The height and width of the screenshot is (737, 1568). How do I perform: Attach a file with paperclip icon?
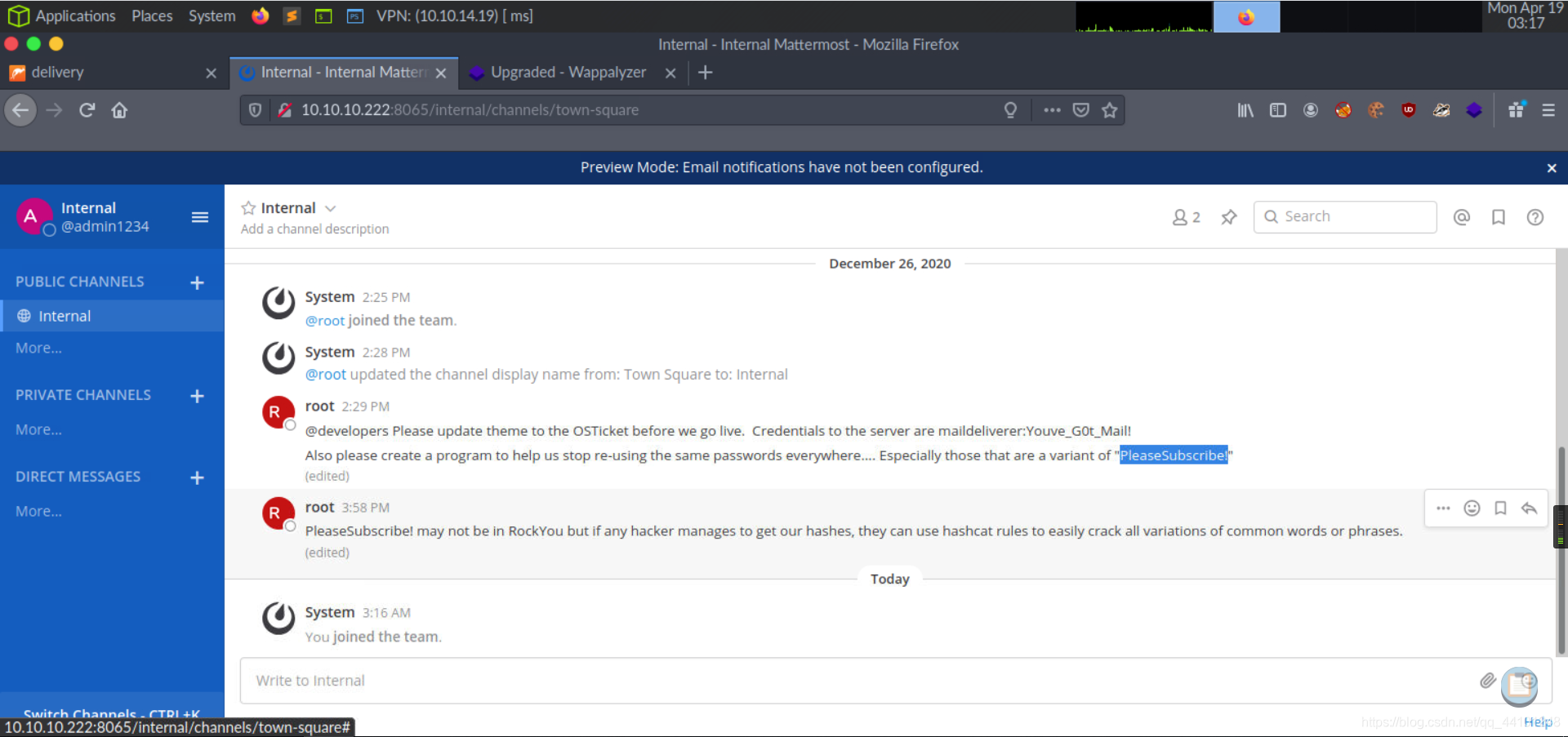pyautogui.click(x=1488, y=681)
